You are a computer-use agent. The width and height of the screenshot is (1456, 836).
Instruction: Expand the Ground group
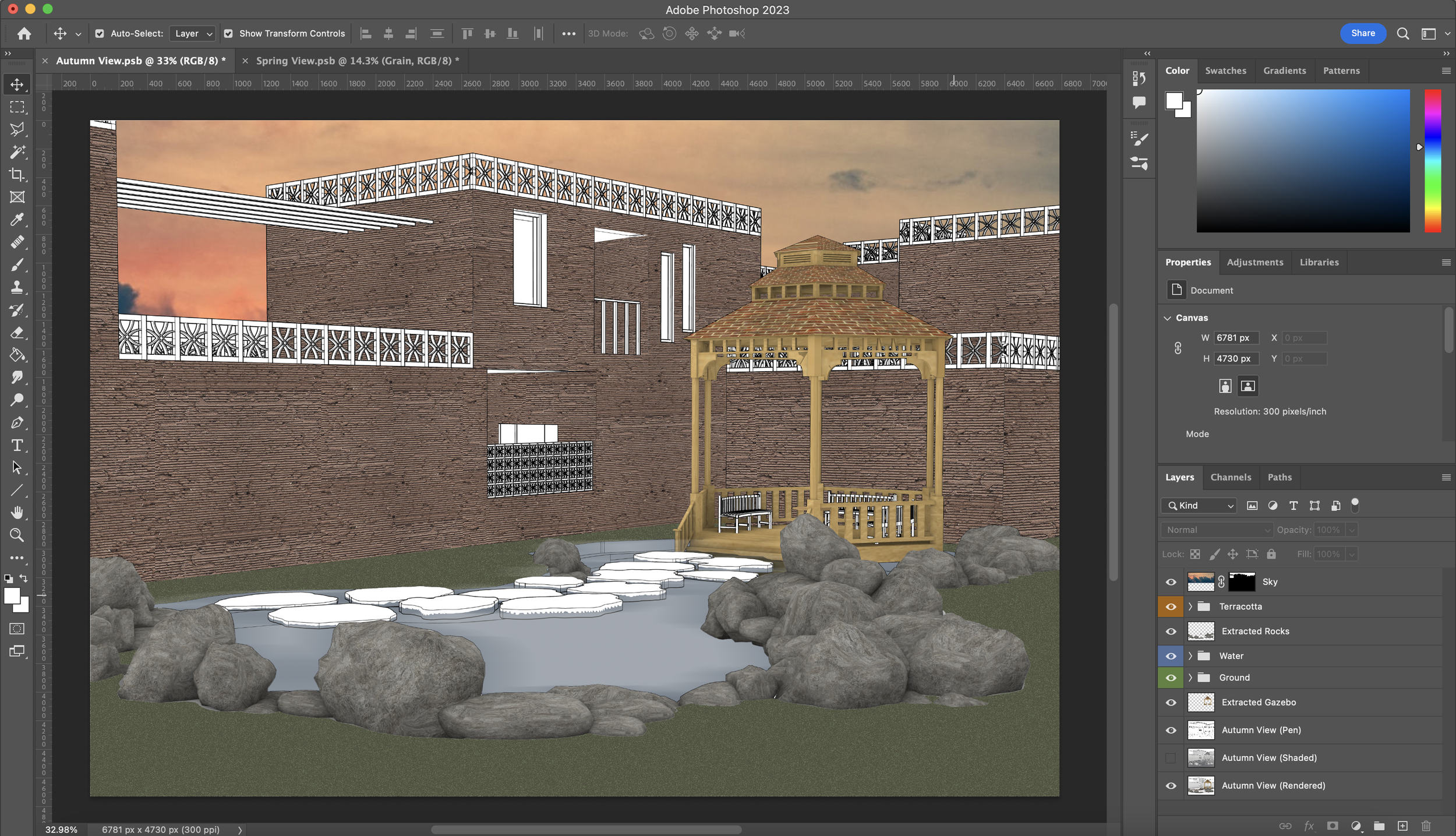coord(1190,678)
